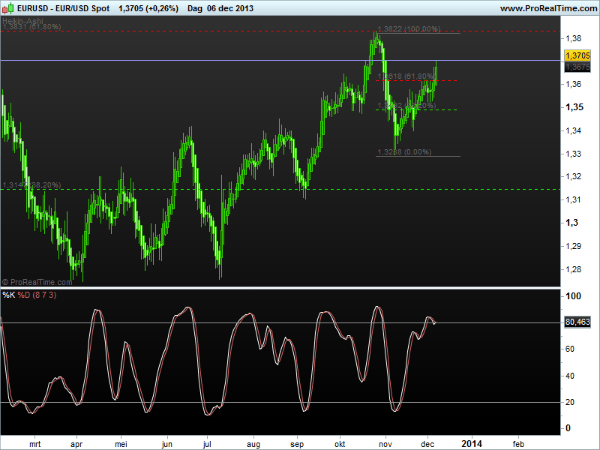The width and height of the screenshot is (600, 450).
Task: Click the Dag timeframe label
Action: 195,8
